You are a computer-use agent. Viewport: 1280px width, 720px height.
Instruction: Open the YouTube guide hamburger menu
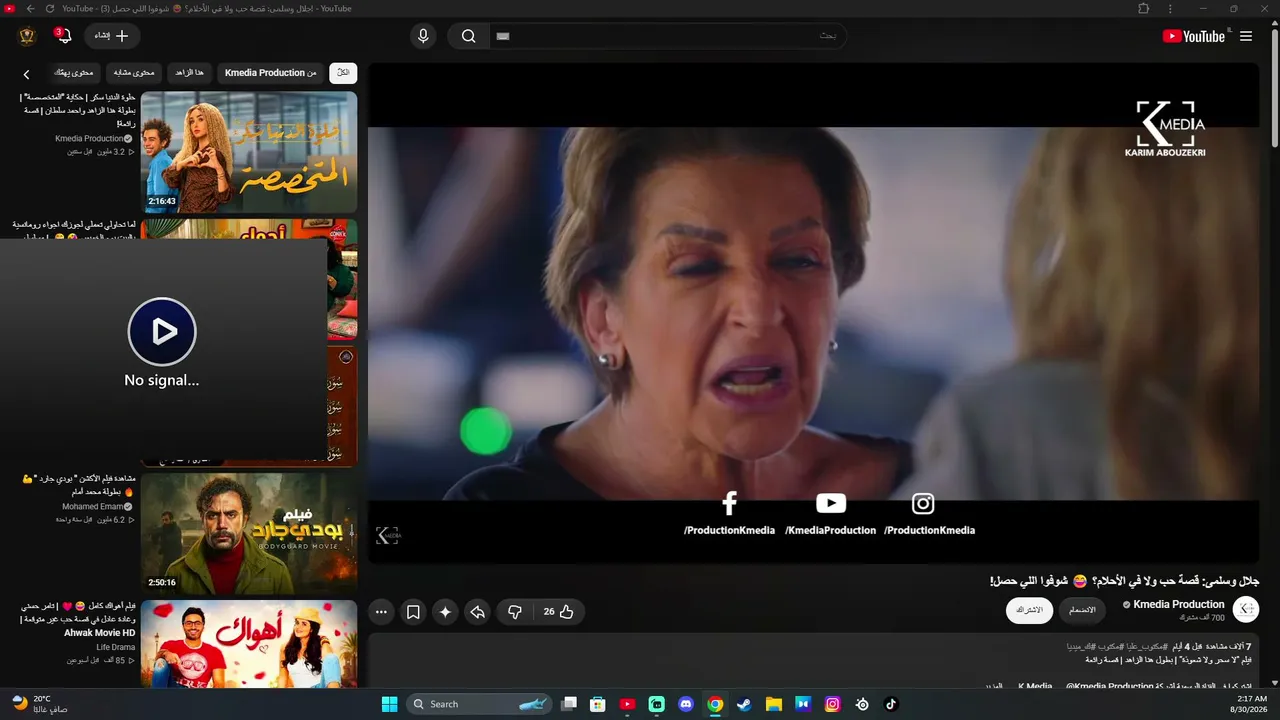coord(1246,36)
